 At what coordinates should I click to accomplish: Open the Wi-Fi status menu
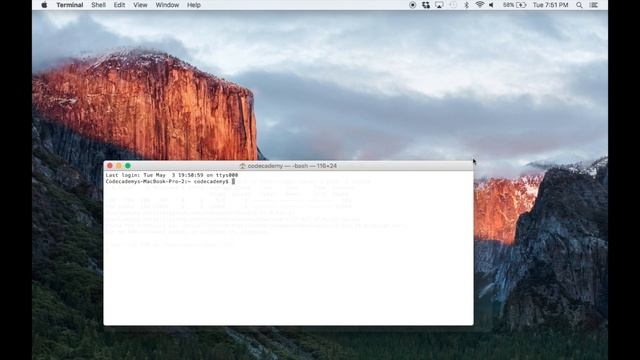(480, 5)
